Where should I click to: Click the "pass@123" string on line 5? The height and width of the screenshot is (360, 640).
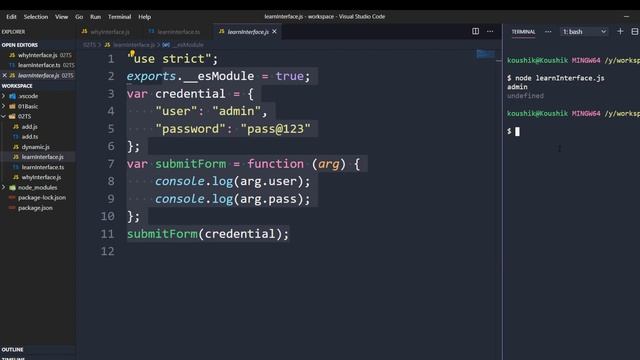275,129
